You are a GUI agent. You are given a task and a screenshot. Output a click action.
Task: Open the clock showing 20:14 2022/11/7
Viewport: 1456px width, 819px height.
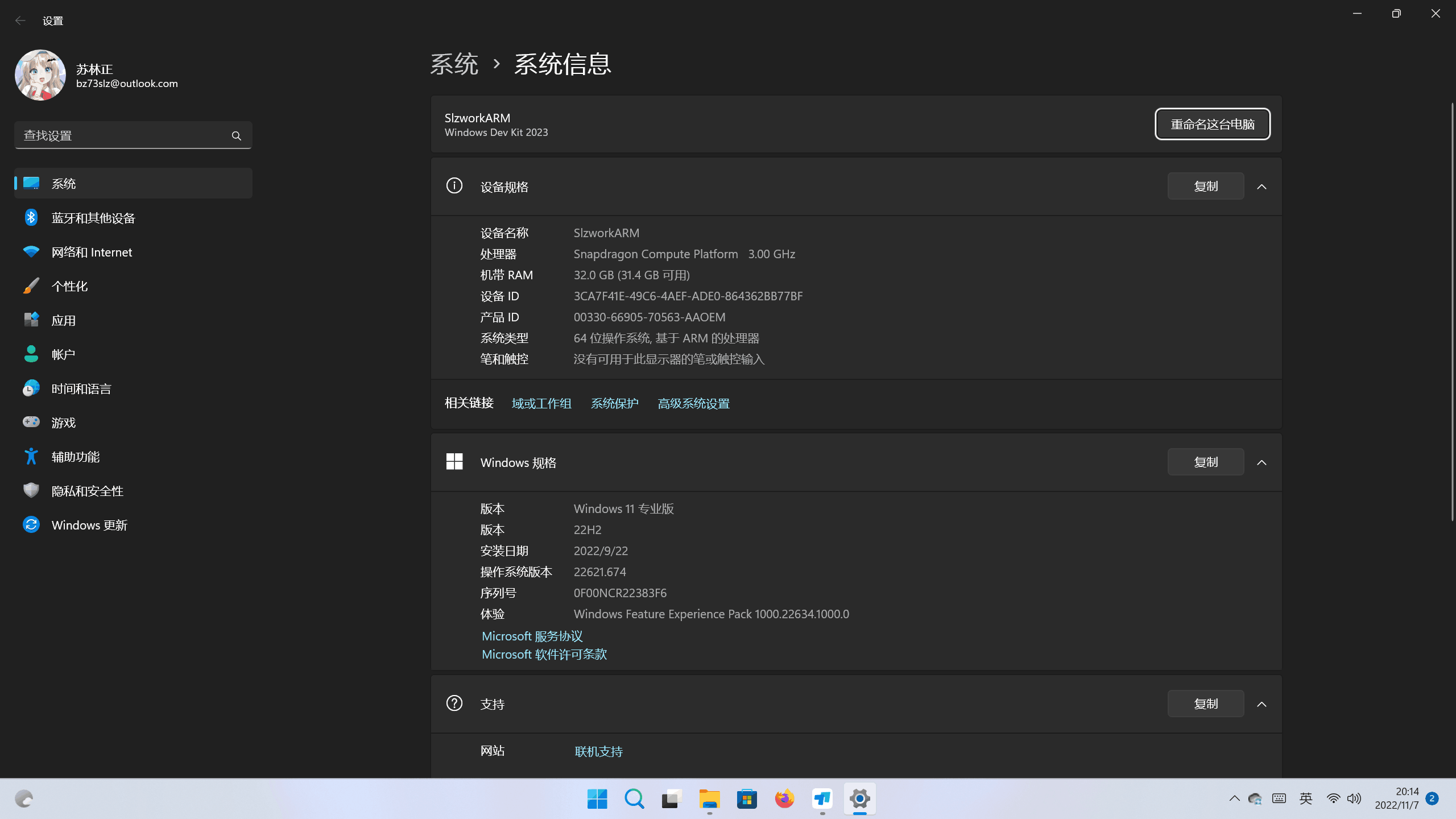coord(1397,799)
